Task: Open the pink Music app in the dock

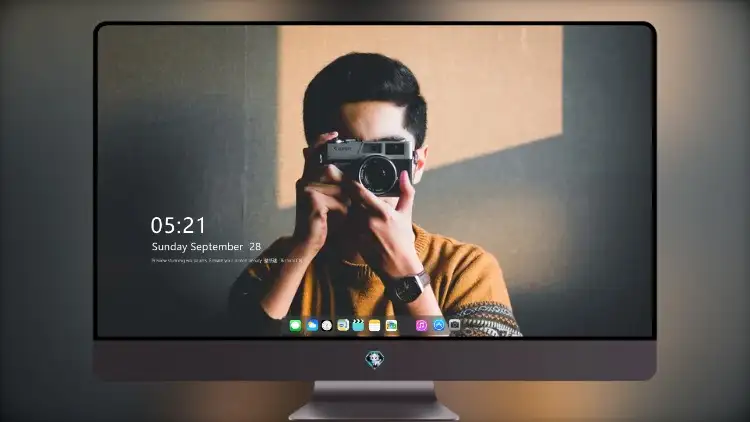Action: pyautogui.click(x=421, y=325)
